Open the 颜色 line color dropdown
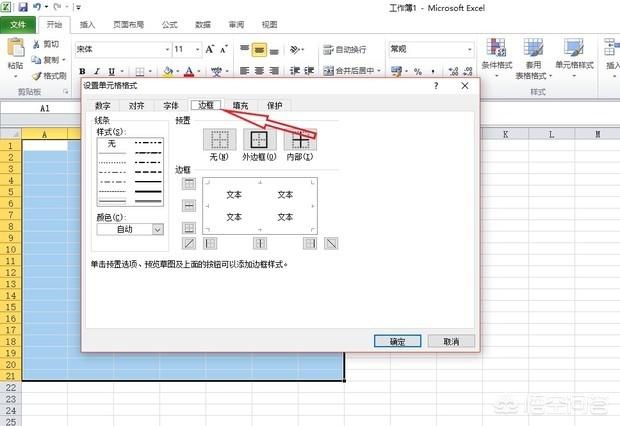 [x=130, y=229]
